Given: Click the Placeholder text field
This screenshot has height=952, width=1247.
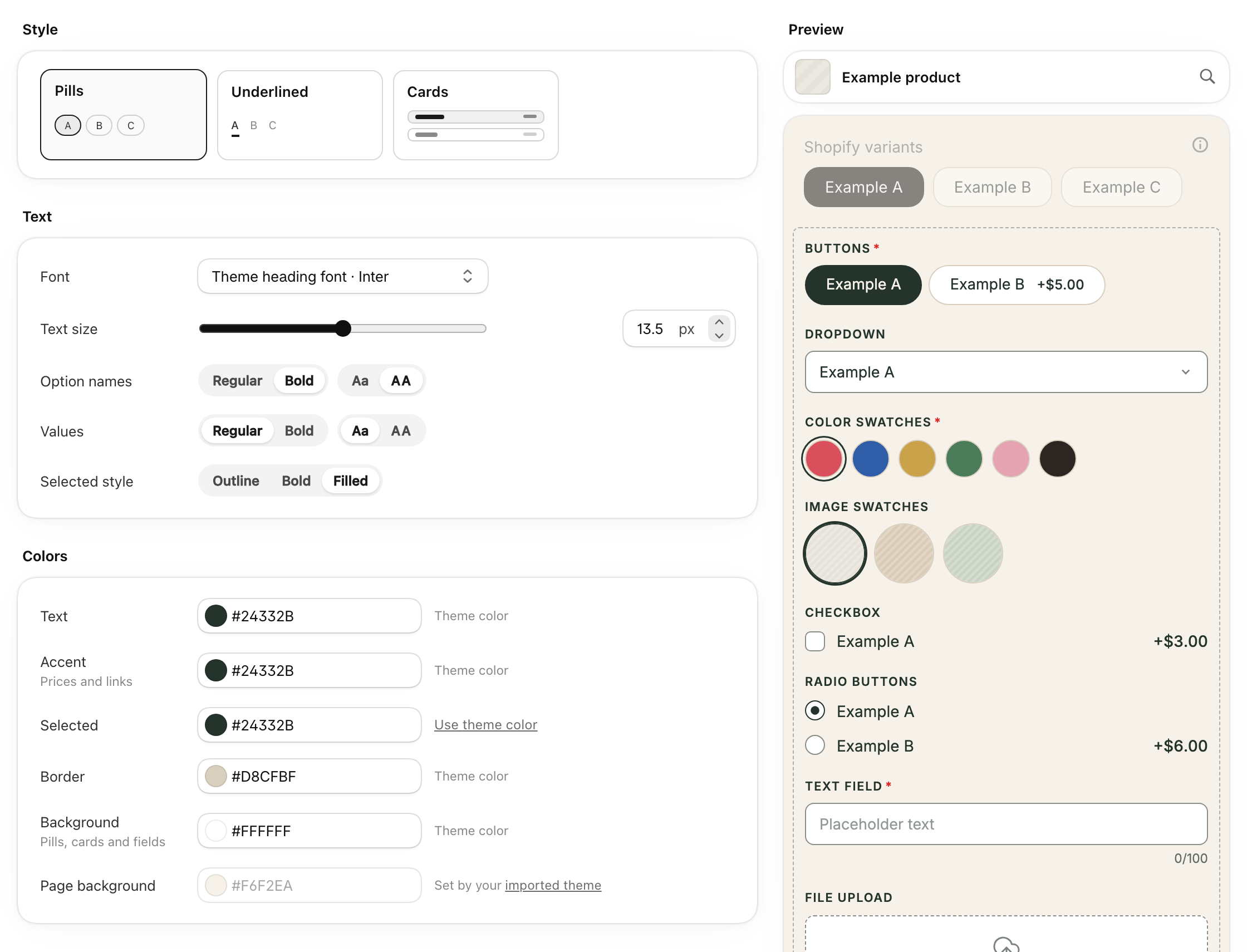Looking at the screenshot, I should (x=1005, y=823).
